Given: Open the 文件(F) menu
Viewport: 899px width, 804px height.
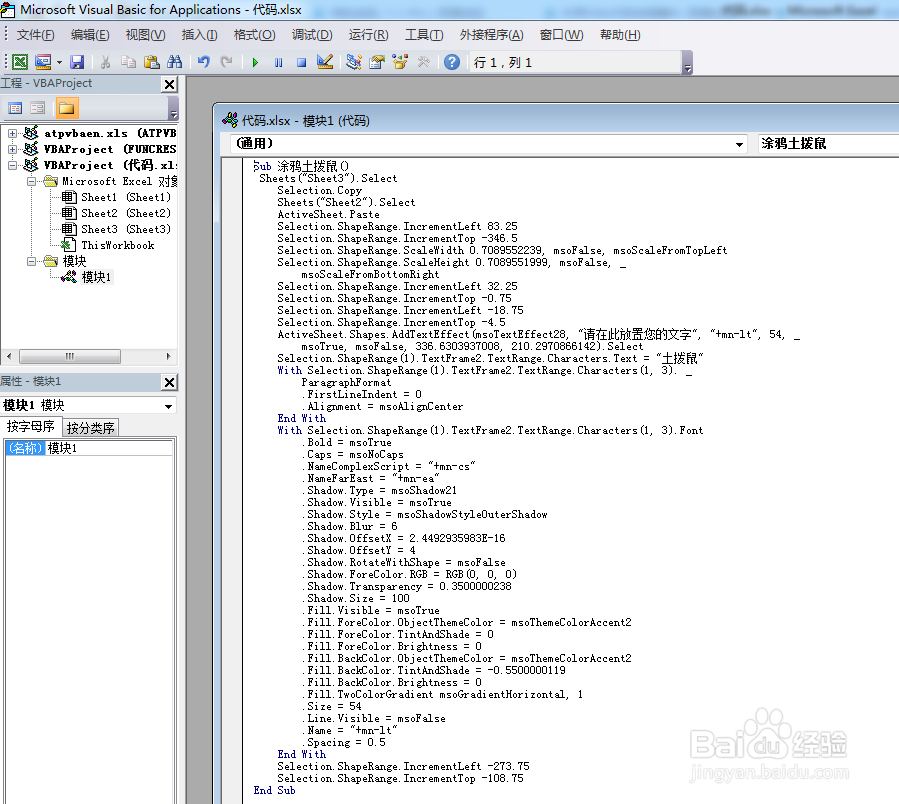Looking at the screenshot, I should tap(36, 35).
